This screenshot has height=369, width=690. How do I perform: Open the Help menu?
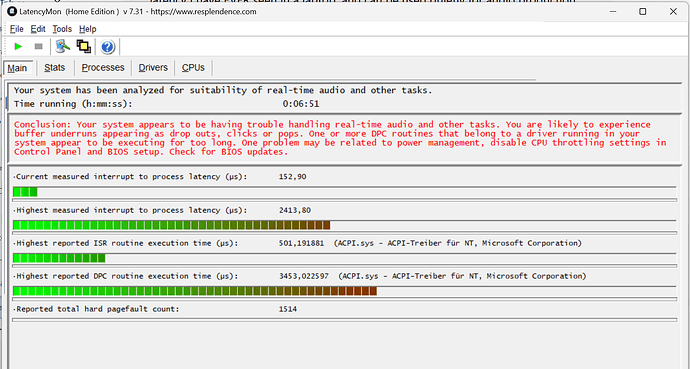(88, 29)
